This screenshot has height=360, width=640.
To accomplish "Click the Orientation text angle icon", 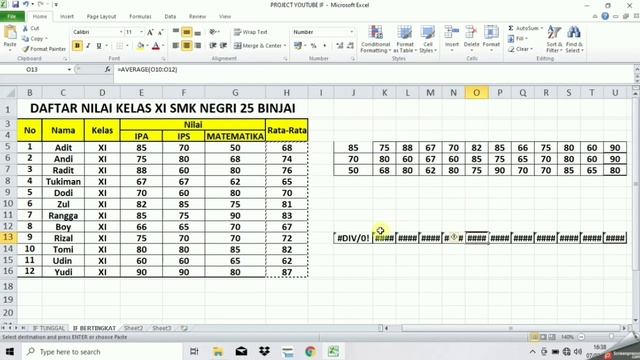I will point(214,32).
